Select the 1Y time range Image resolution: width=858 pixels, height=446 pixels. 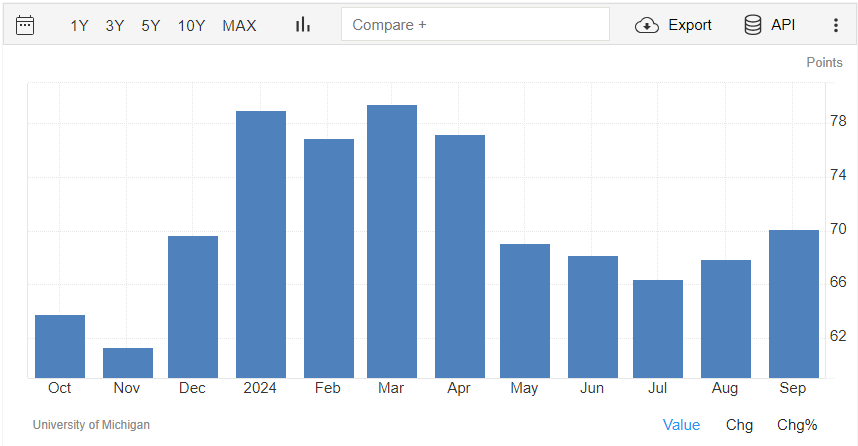coord(79,26)
